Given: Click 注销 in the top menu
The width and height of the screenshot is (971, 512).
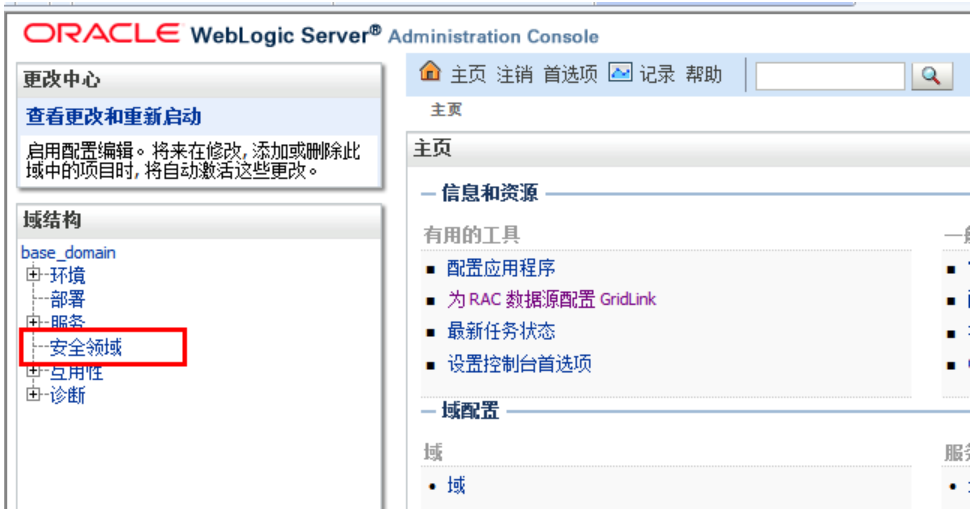Looking at the screenshot, I should [x=515, y=74].
